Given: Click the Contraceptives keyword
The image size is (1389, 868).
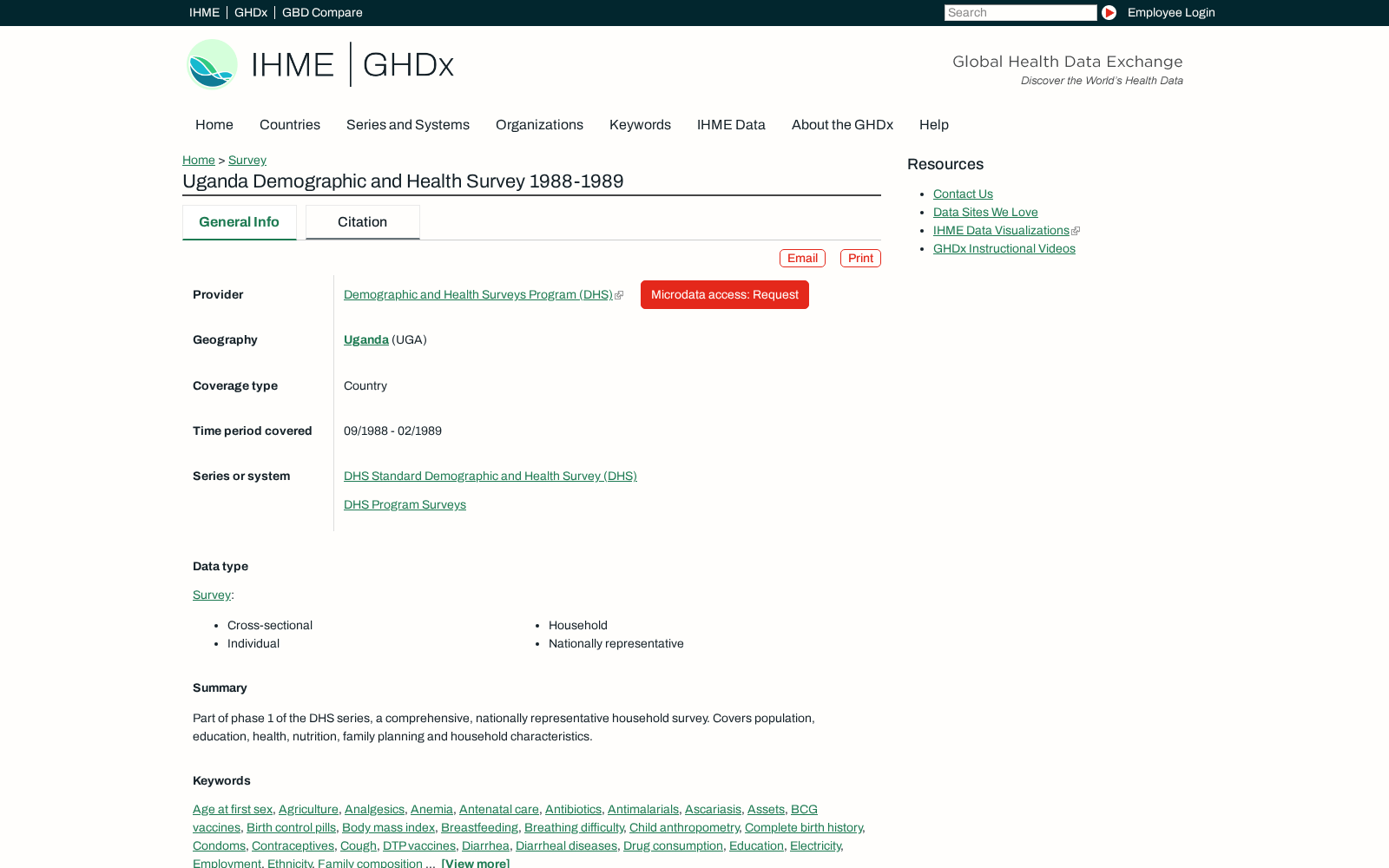Looking at the screenshot, I should pos(293,845).
